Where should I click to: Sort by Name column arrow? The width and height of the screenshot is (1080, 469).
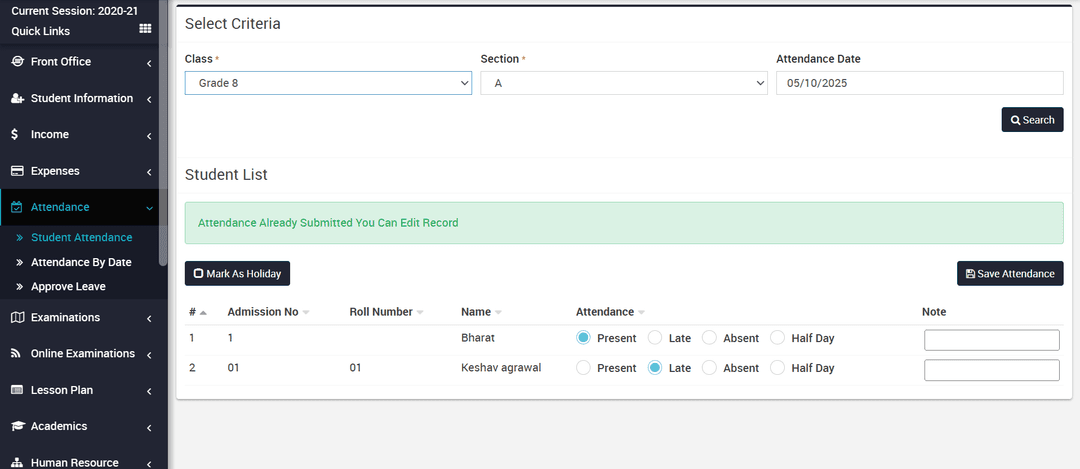[498, 312]
